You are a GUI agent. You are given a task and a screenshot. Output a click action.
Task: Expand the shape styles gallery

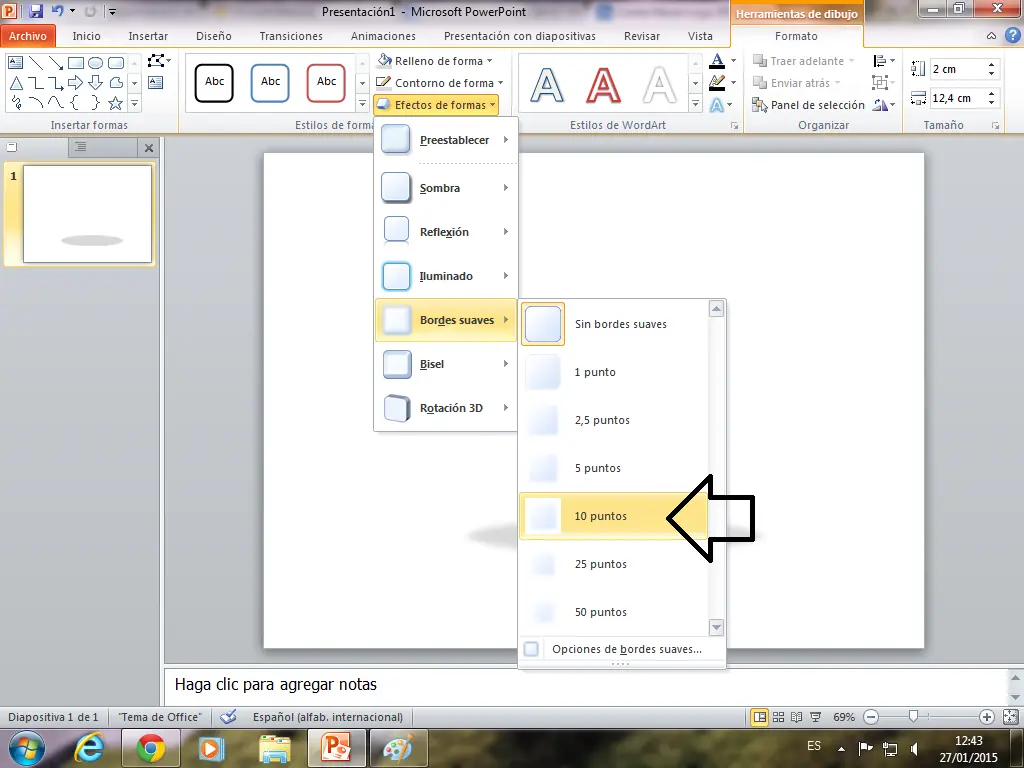(362, 103)
